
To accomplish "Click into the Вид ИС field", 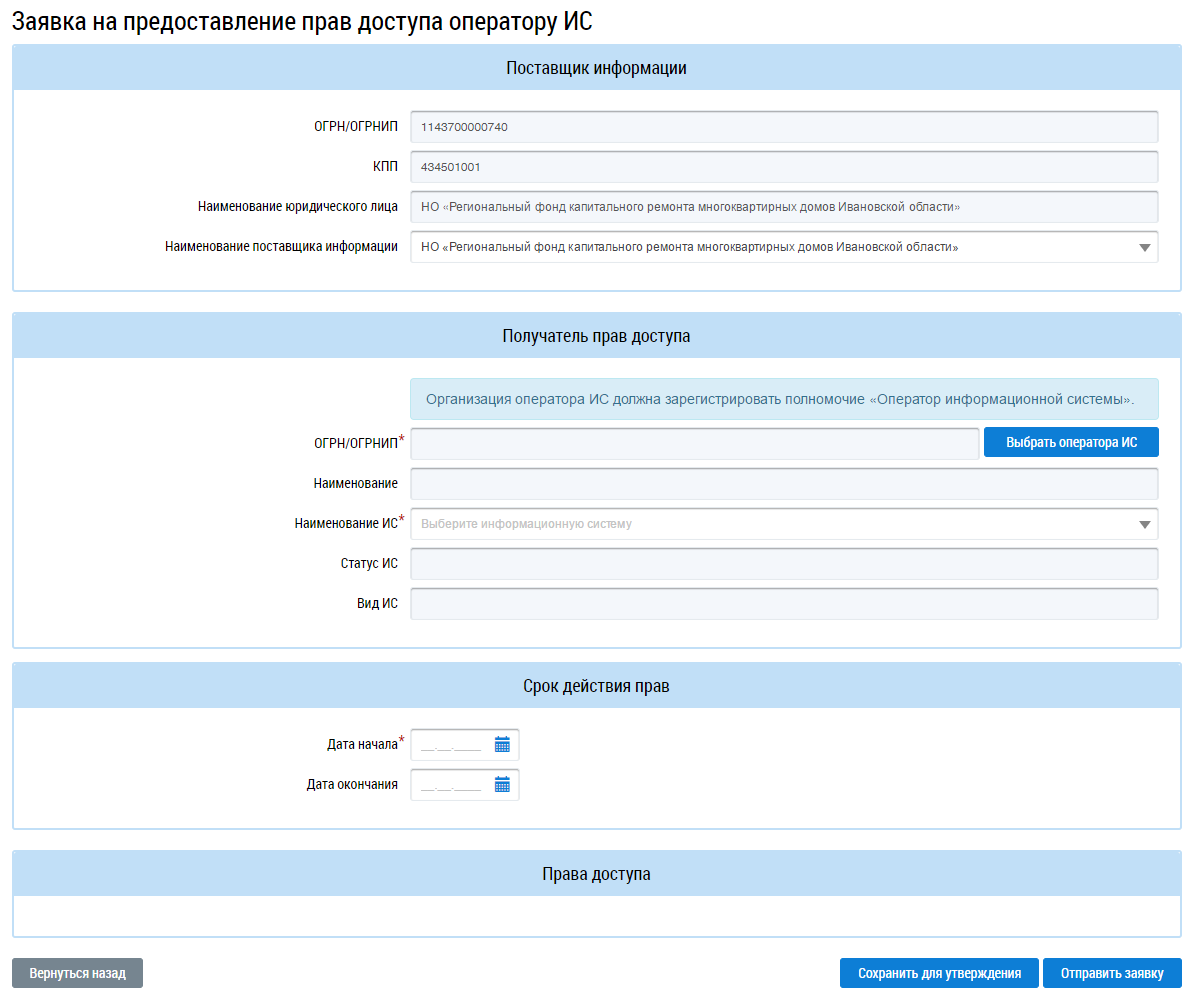I will click(784, 604).
